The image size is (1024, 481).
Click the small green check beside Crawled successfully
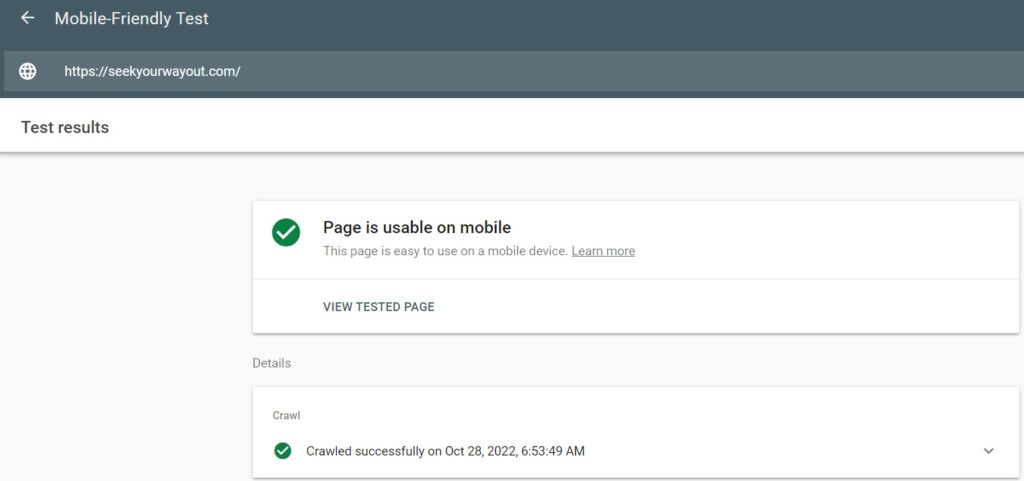coord(283,450)
